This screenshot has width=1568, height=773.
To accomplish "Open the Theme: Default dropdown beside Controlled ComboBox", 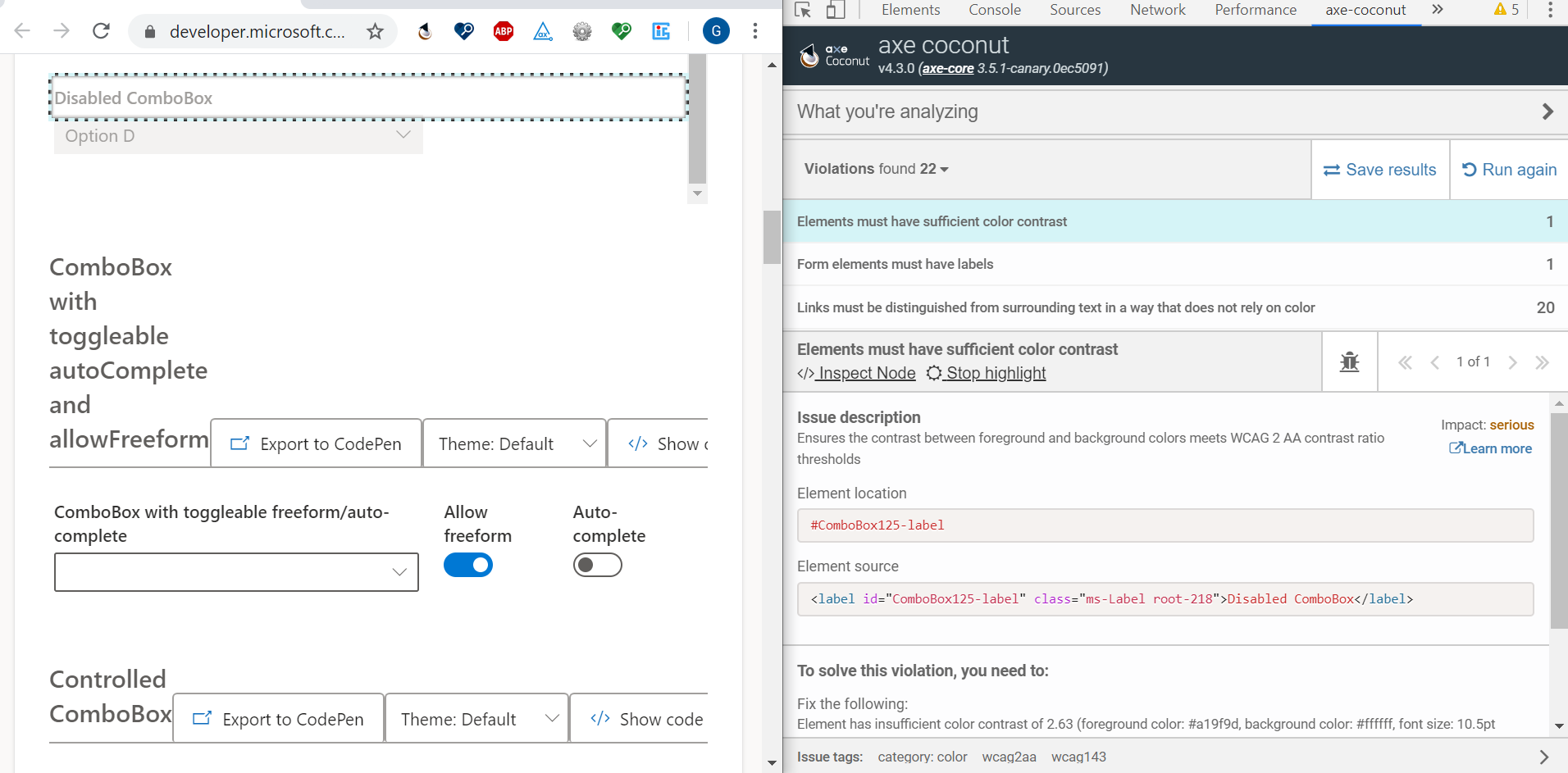I will point(477,719).
